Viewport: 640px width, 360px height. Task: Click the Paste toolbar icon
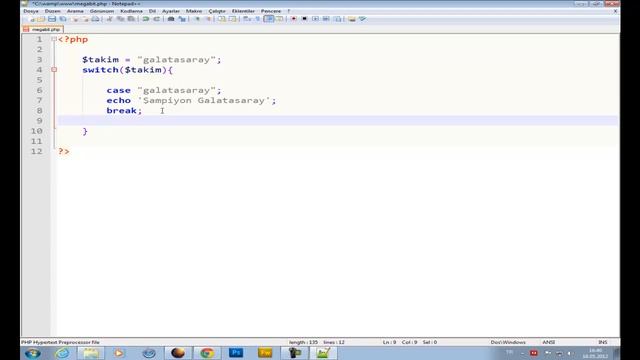[x=131, y=19]
